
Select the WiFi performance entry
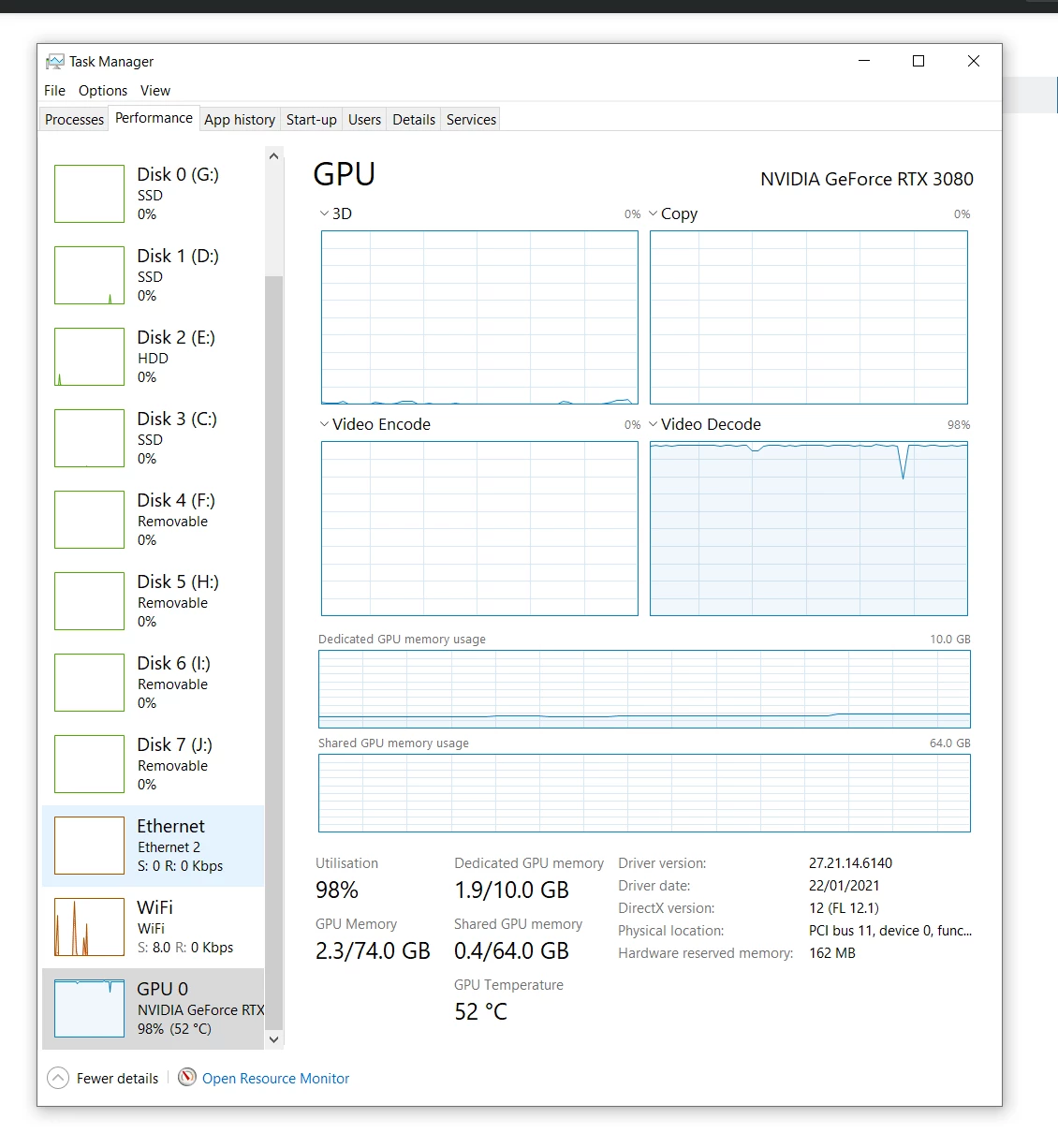click(x=154, y=927)
